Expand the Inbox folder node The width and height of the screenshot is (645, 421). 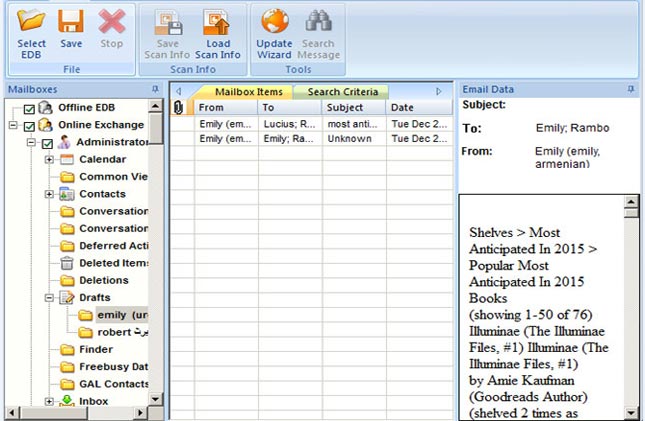(x=49, y=400)
